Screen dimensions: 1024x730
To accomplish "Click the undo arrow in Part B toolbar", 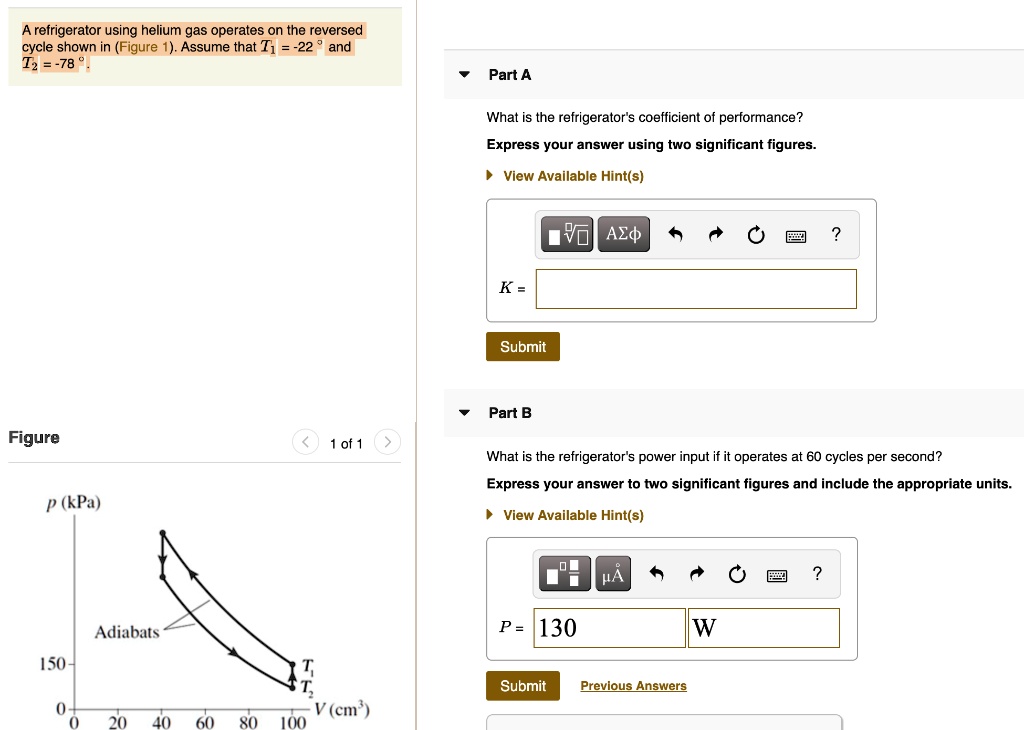I will pos(656,573).
